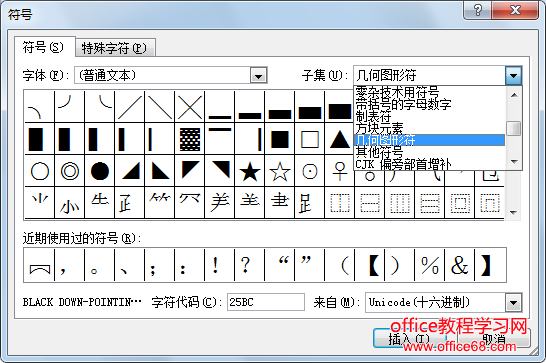The height and width of the screenshot is (363, 546).
Task: Click the subset list scrollbar thumb
Action: 514,129
